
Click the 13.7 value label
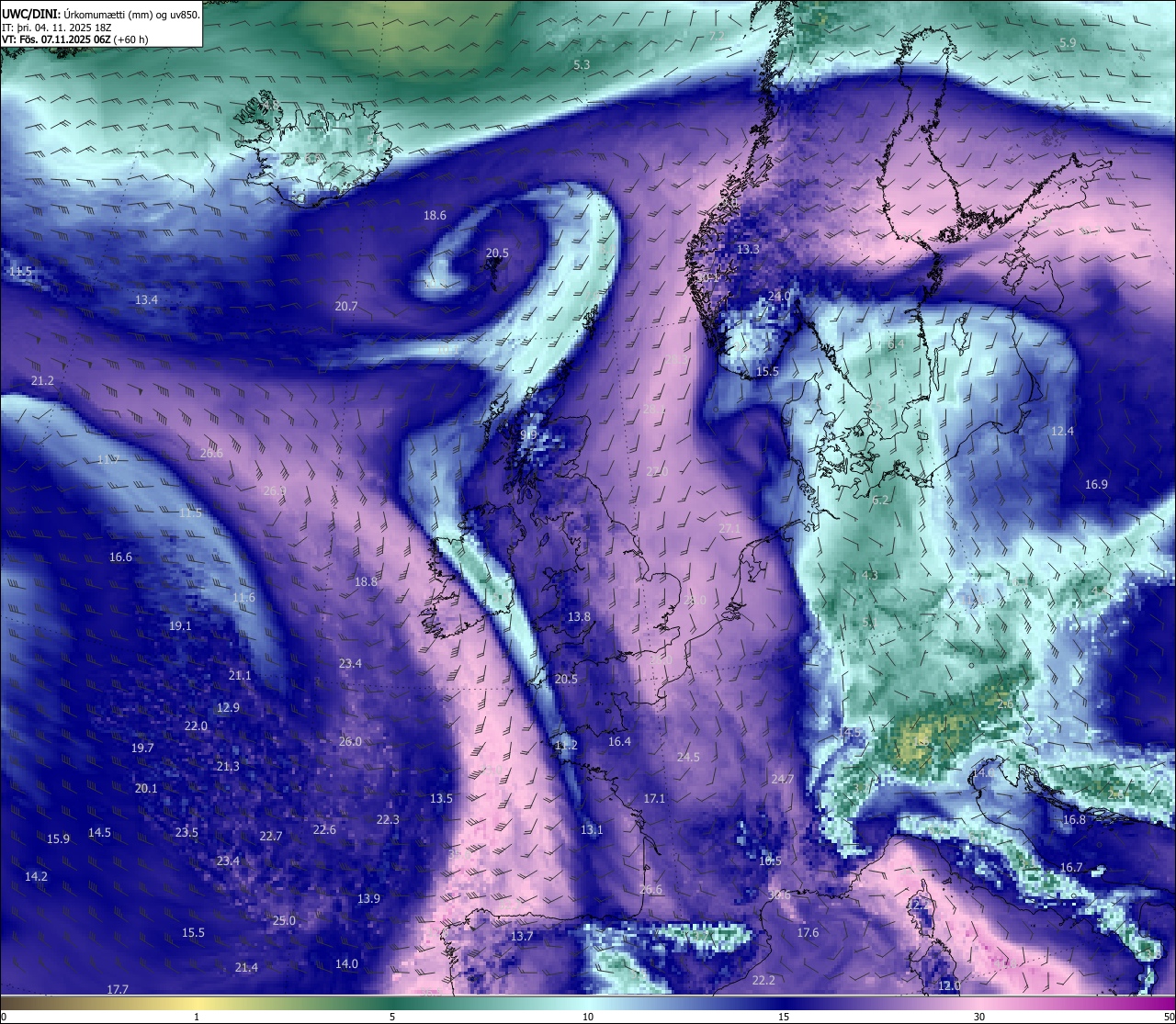point(522,937)
